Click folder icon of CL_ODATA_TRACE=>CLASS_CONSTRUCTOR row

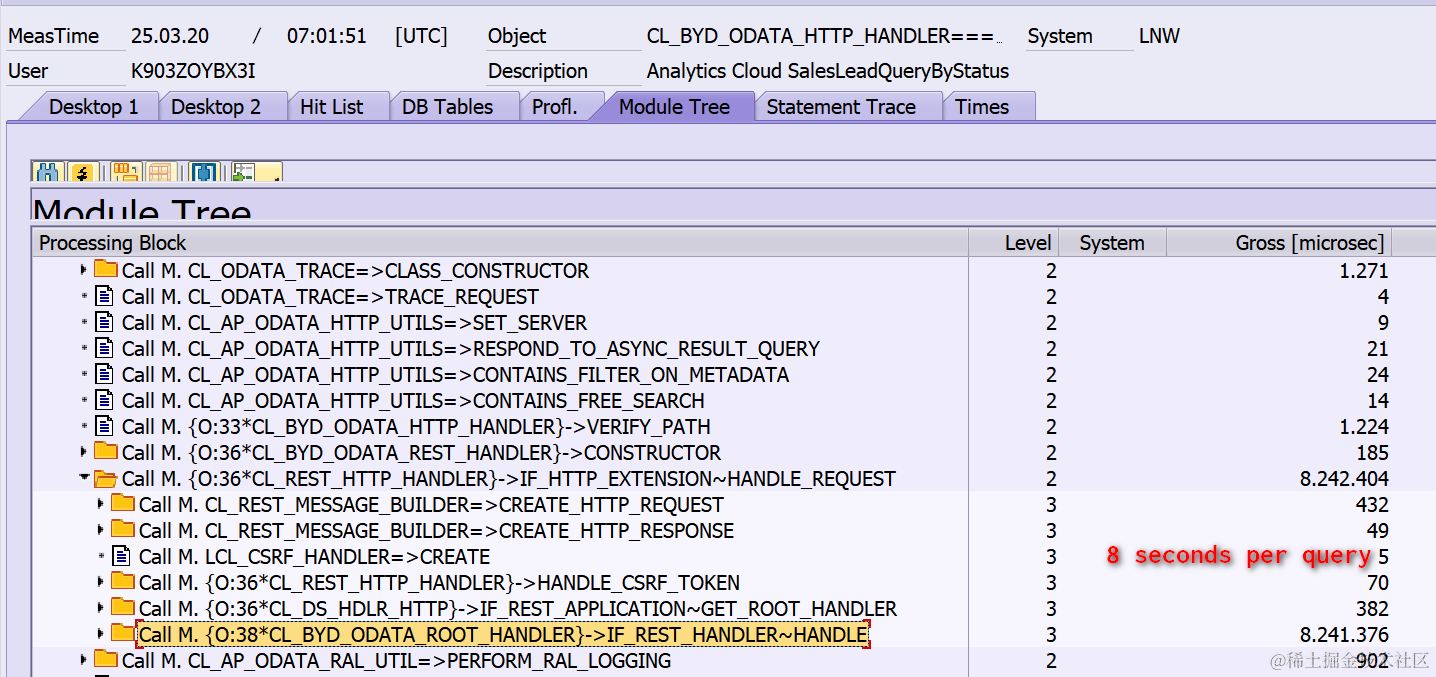tap(106, 270)
